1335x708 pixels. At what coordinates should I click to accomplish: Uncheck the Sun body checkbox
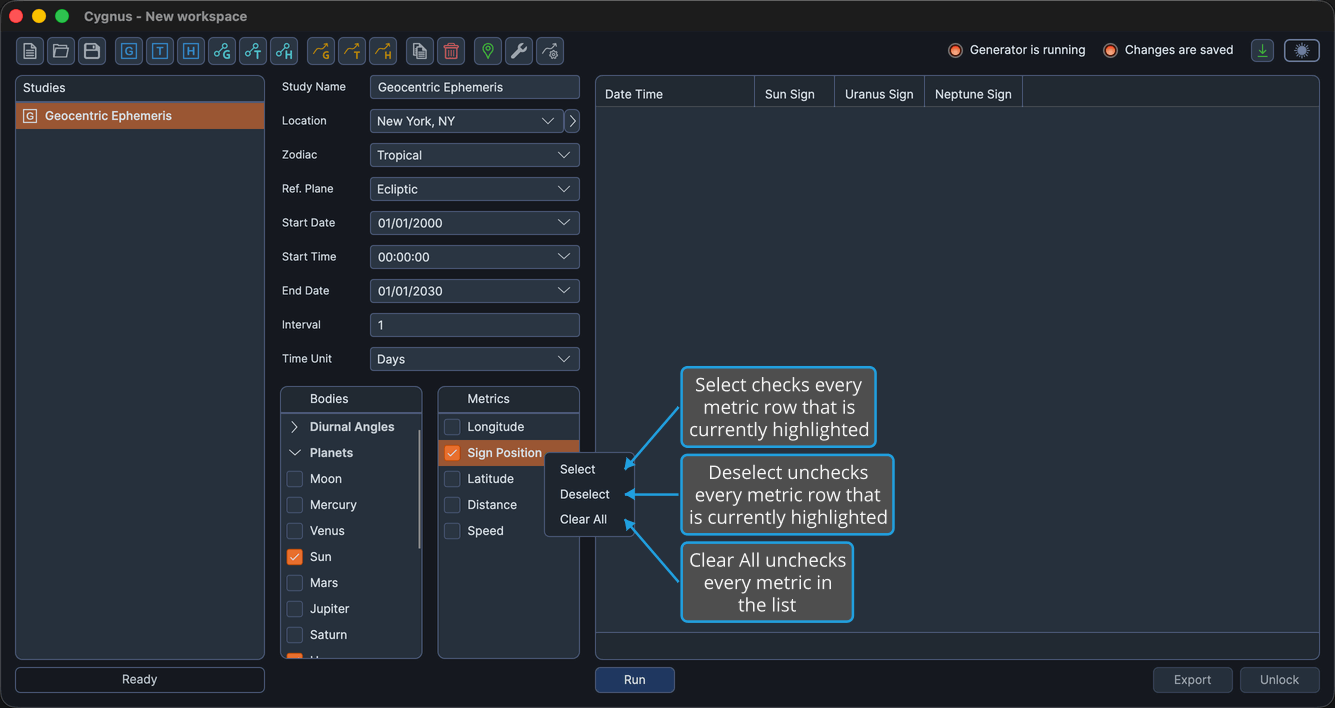click(x=295, y=557)
